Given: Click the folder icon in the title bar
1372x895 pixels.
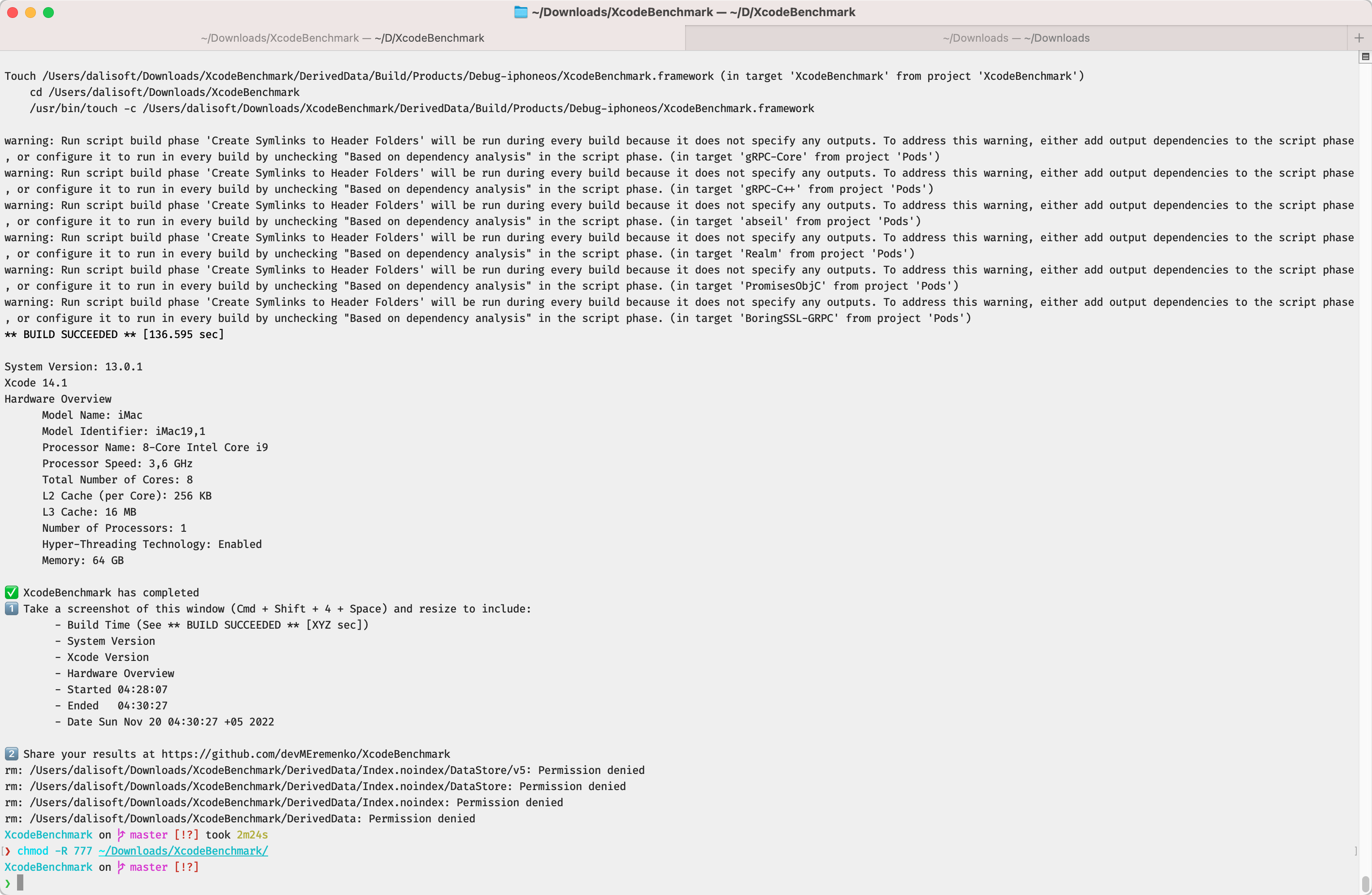Looking at the screenshot, I should point(521,12).
